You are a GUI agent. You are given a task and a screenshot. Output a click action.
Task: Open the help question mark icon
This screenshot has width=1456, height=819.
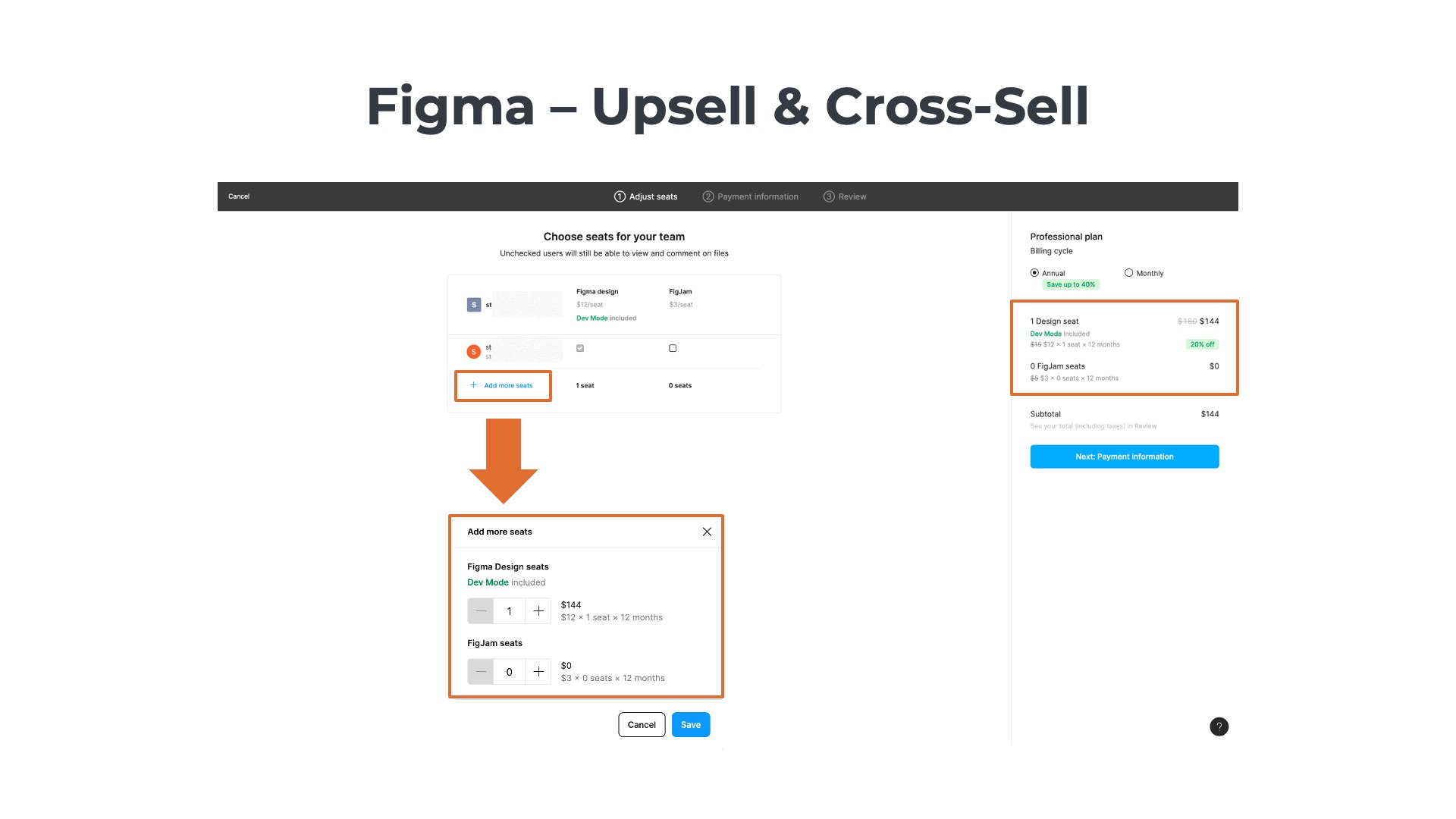(x=1219, y=726)
